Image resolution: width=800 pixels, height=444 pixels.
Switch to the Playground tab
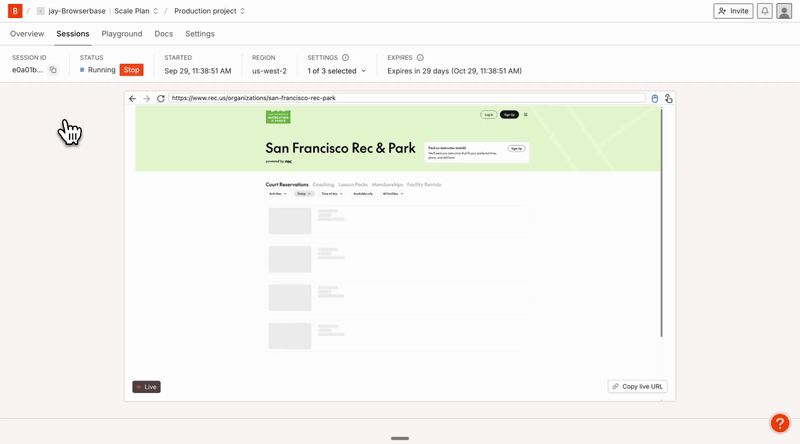[122, 34]
